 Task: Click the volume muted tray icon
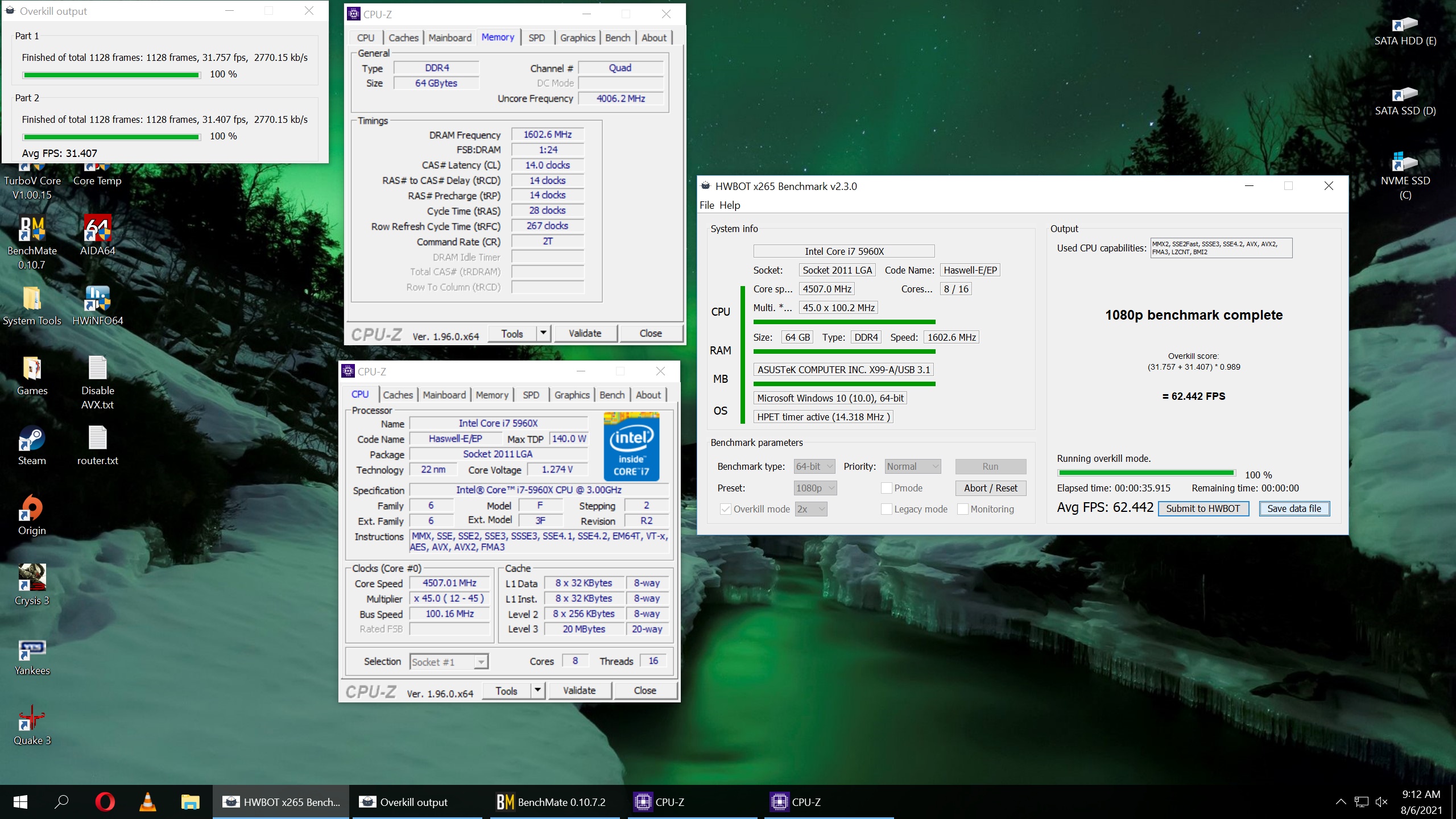click(1381, 802)
